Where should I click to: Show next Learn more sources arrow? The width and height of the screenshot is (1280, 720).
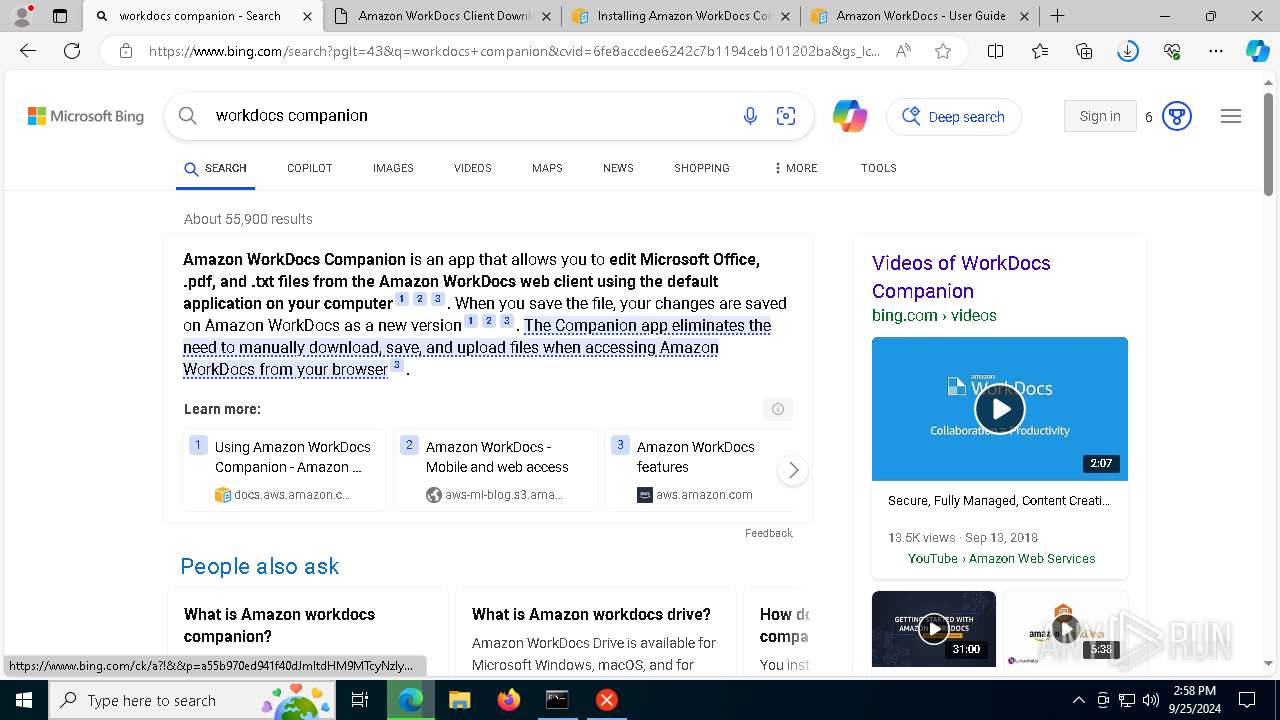(x=793, y=470)
